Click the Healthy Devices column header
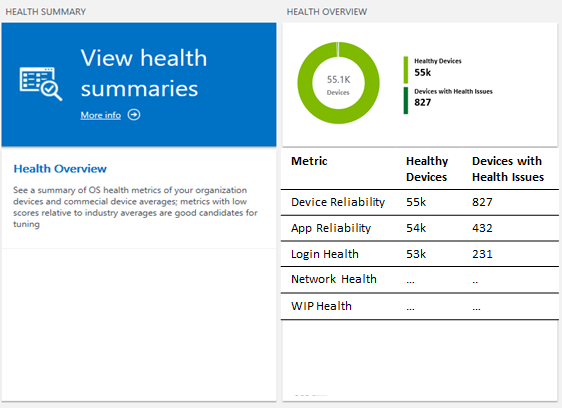562x408 pixels. [x=427, y=169]
